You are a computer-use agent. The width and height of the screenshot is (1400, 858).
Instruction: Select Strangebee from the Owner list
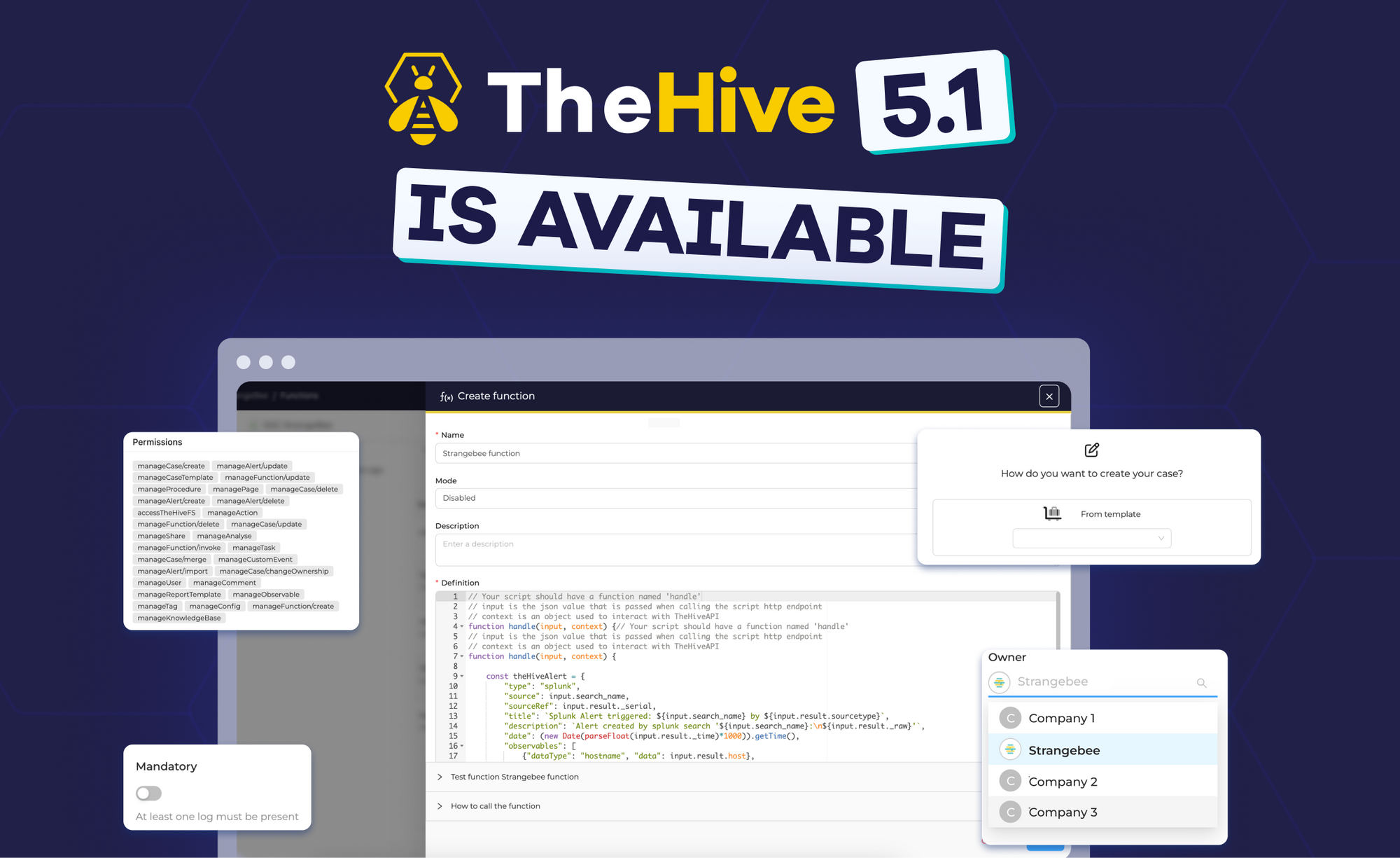coord(1064,749)
